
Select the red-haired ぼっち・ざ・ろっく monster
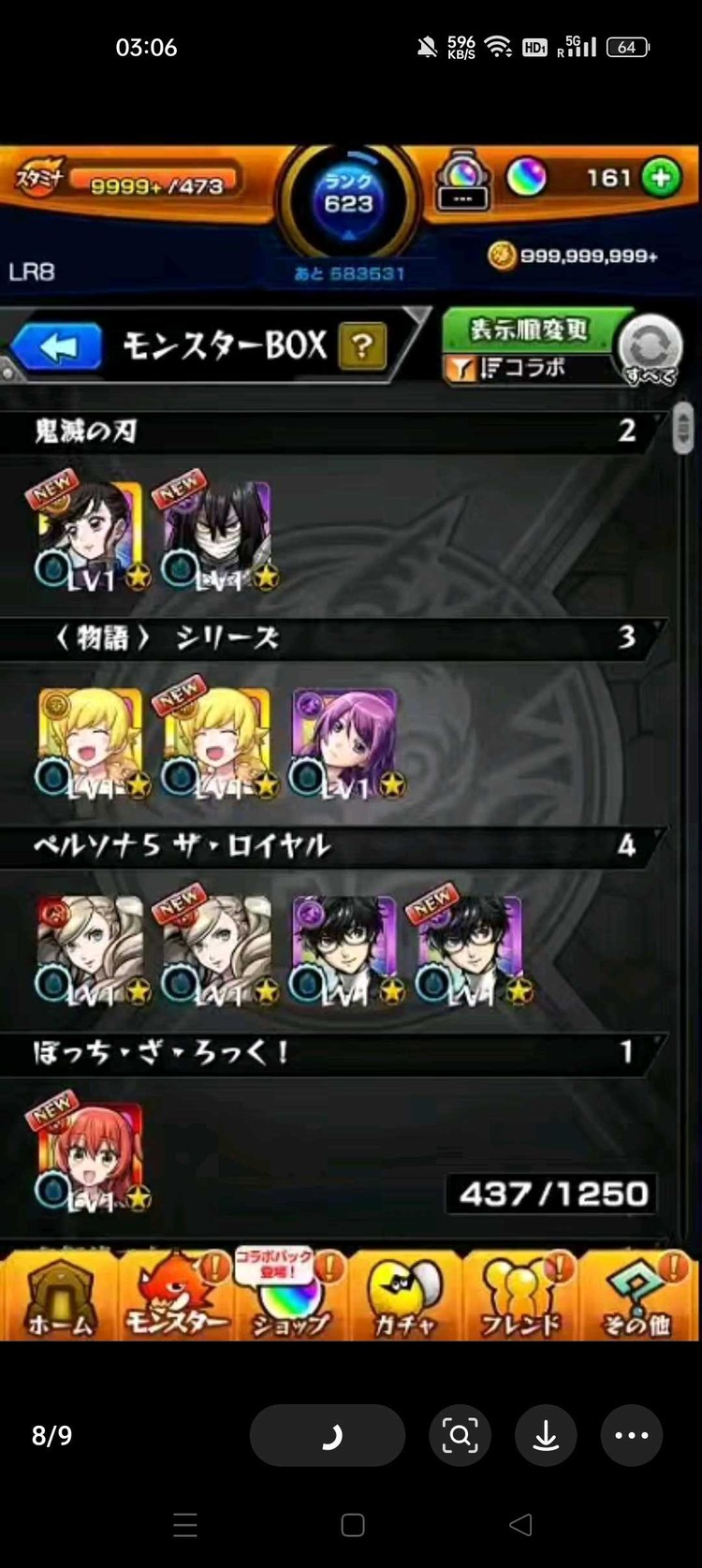92,1157
